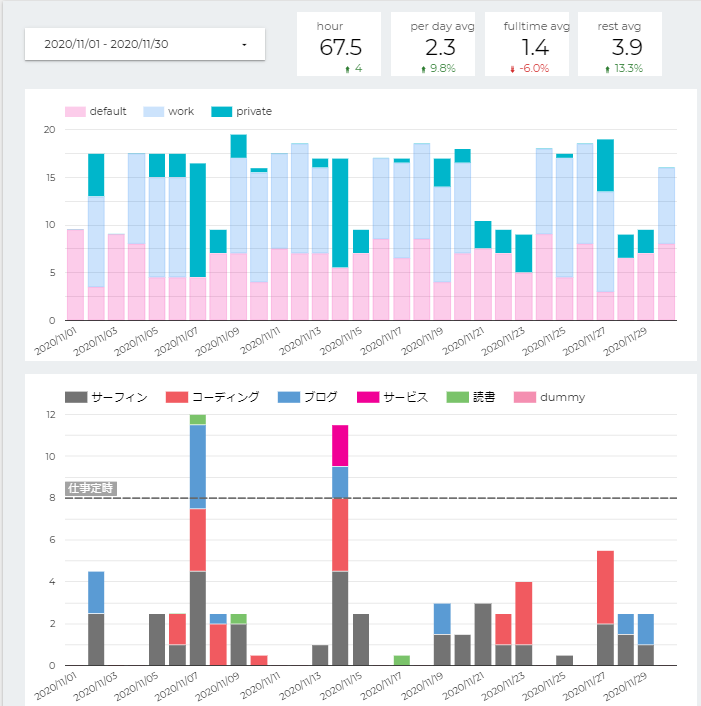Toggle the 読書 legend label
The width and height of the screenshot is (701, 706).
484,397
